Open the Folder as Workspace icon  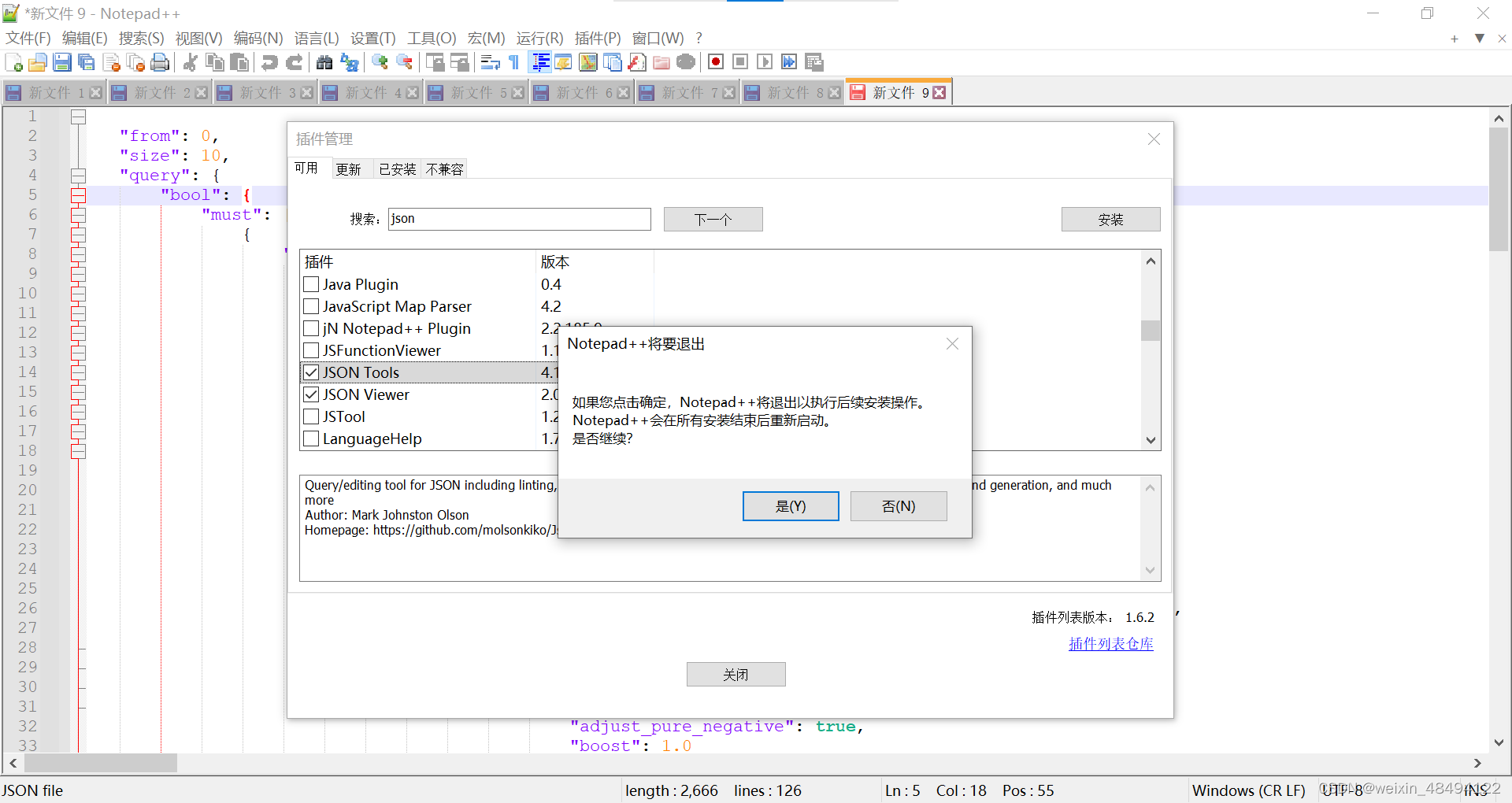[x=661, y=62]
